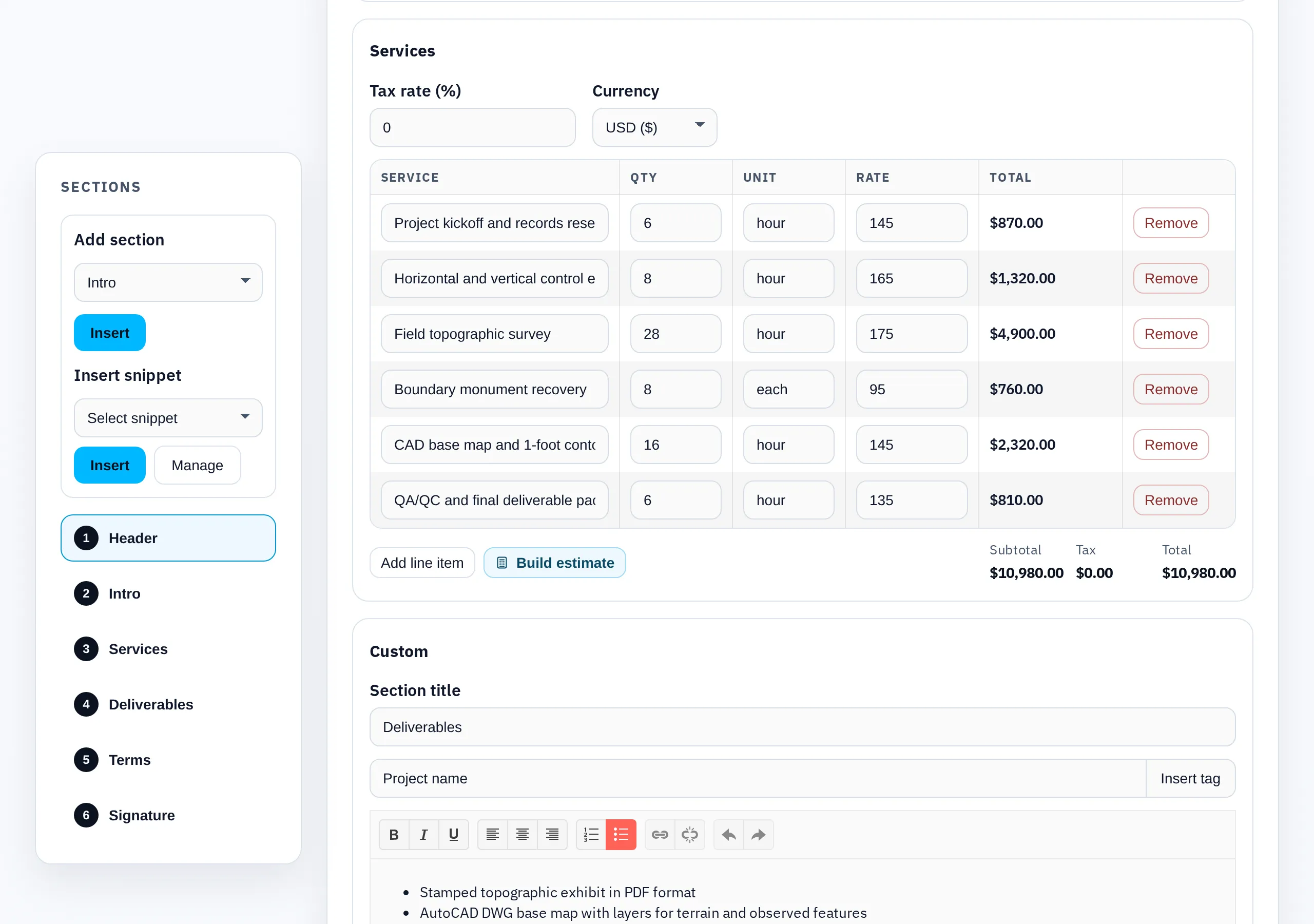The width and height of the screenshot is (1314, 924).
Task: Select the Signature section in sidebar
Action: coord(141,815)
